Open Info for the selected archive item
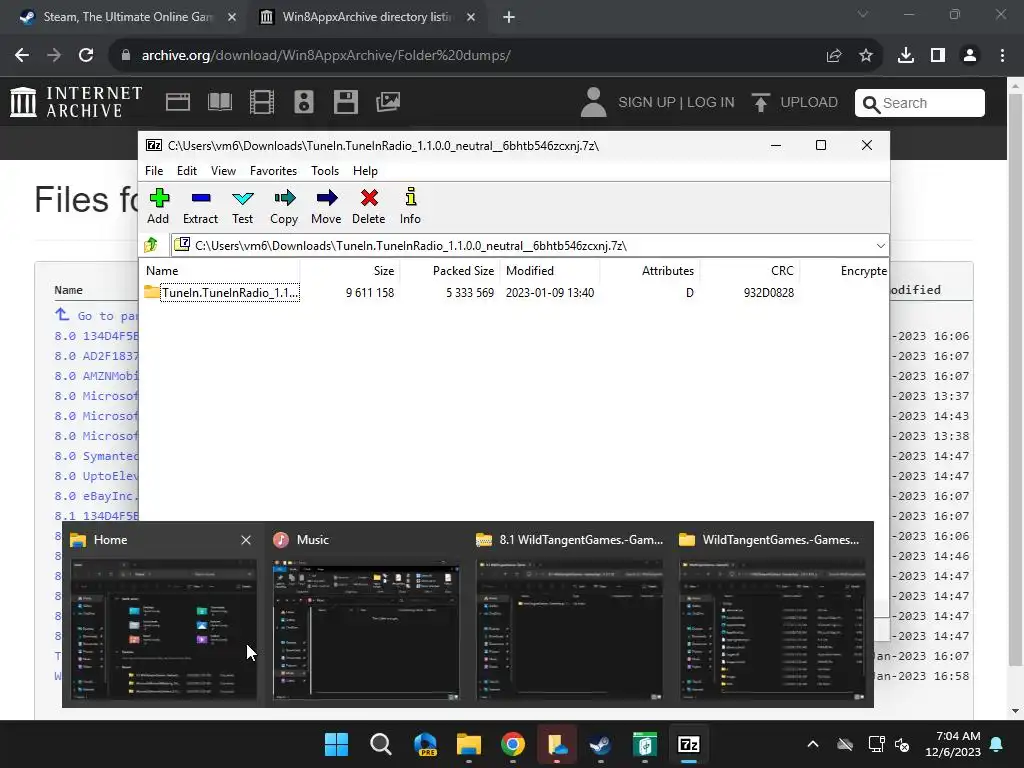 tap(410, 206)
